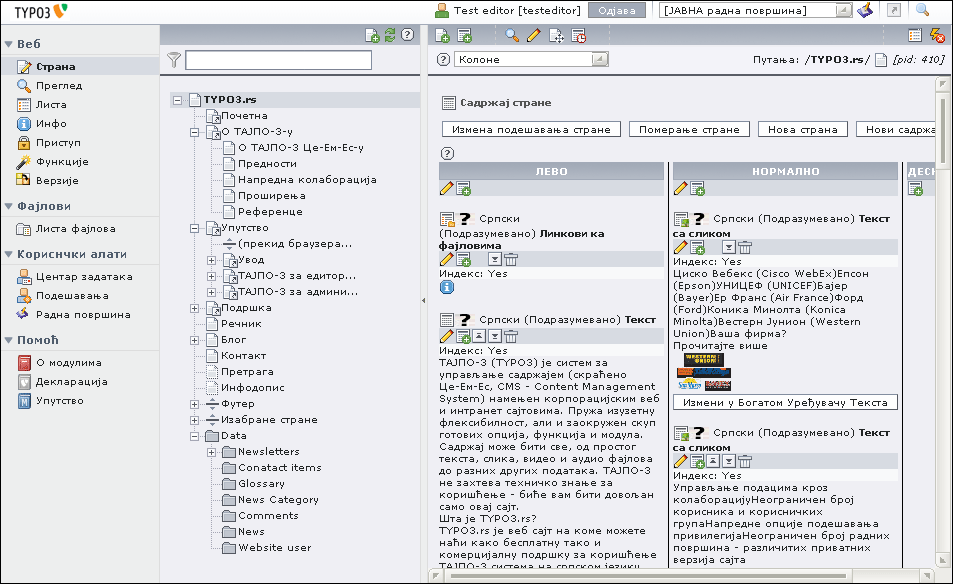Edit the first Текст са сликом element with pencil
The width and height of the screenshot is (953, 584).
click(x=681, y=247)
